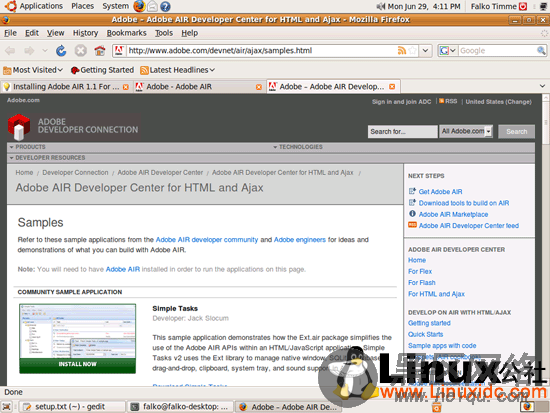550x413 pixels.
Task: Close the Adobe - Adobe AIR tab
Action: click(x=259, y=87)
